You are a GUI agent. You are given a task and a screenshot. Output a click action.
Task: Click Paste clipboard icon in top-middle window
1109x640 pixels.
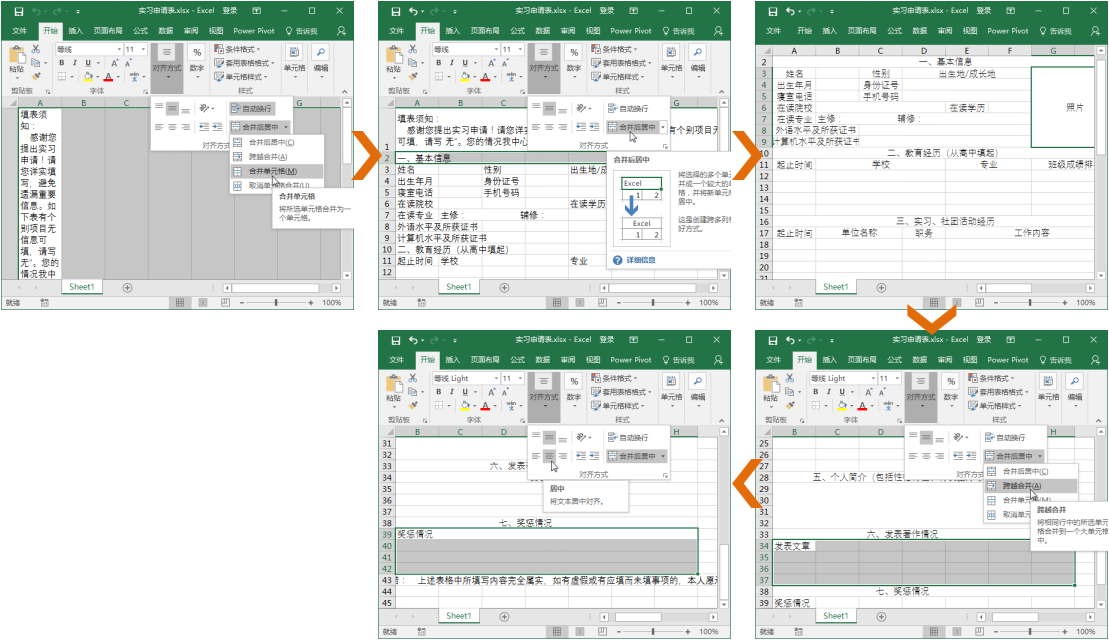click(394, 54)
